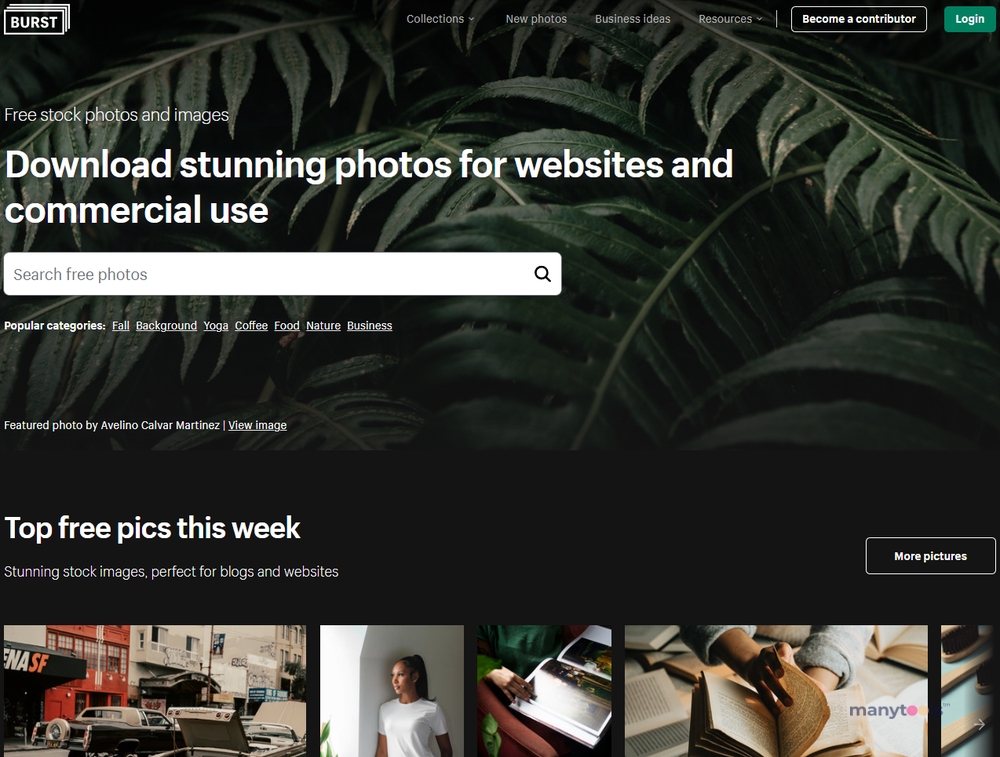Open the vintage car street photo
The height and width of the screenshot is (757, 1000).
pyautogui.click(x=155, y=691)
